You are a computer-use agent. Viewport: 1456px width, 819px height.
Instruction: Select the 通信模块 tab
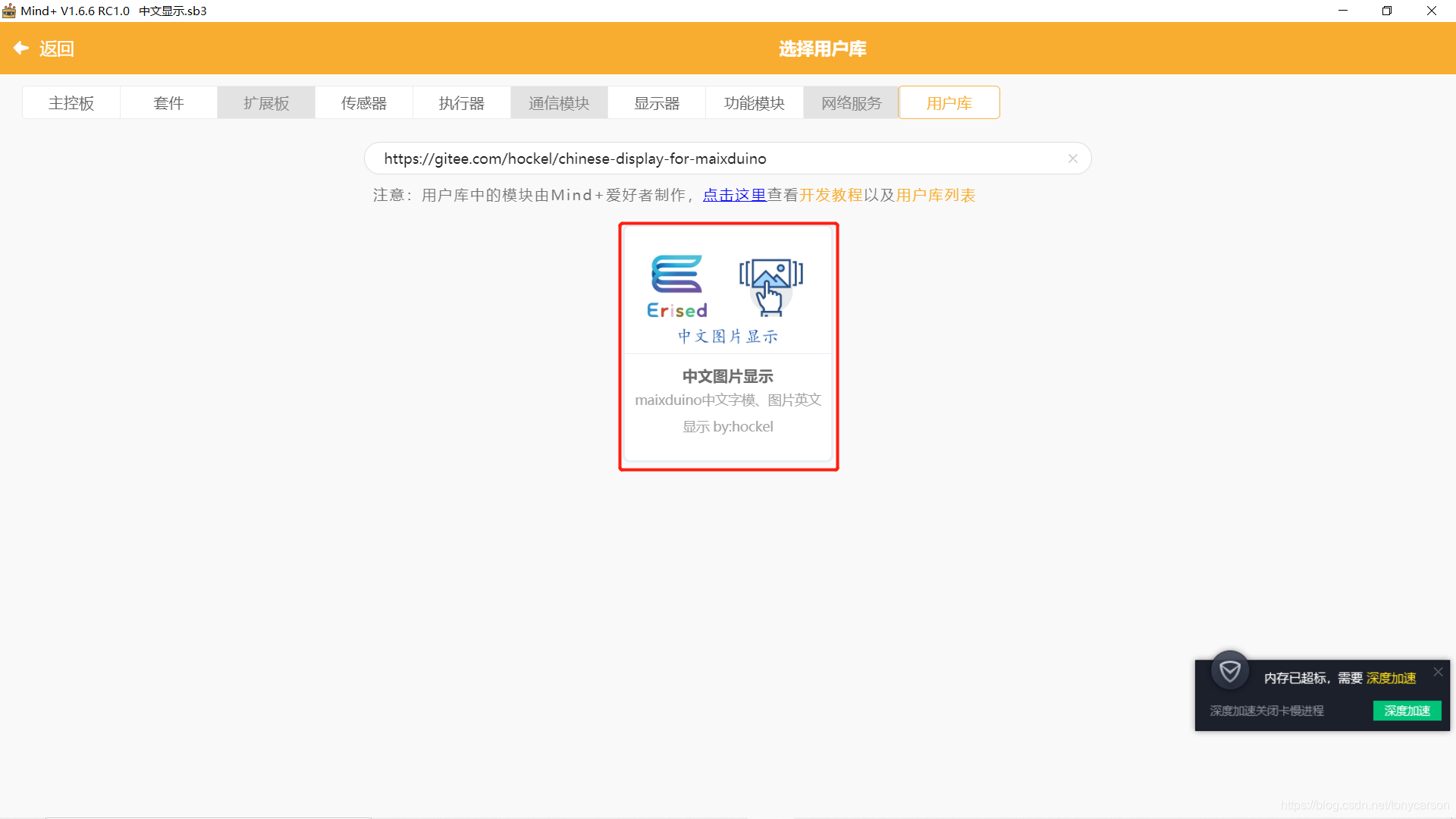pos(559,103)
